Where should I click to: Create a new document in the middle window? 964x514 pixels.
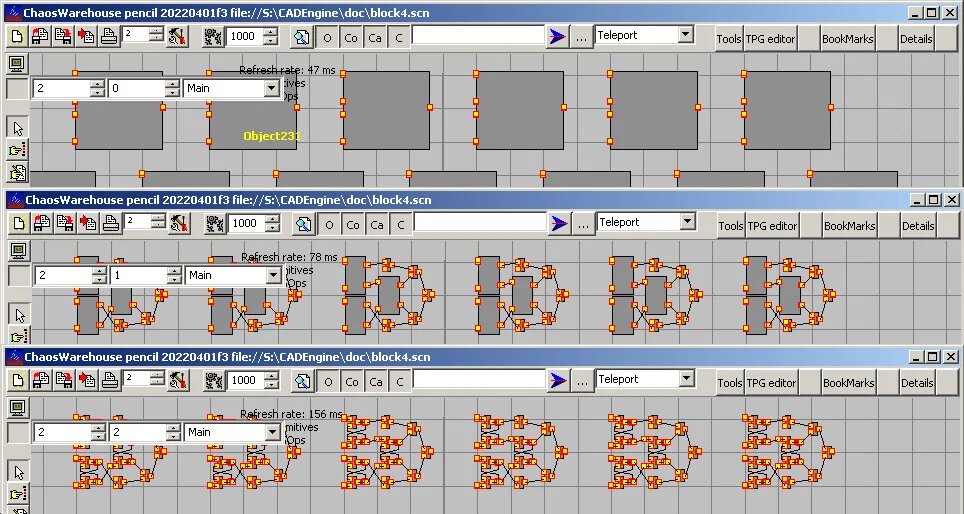[19, 223]
